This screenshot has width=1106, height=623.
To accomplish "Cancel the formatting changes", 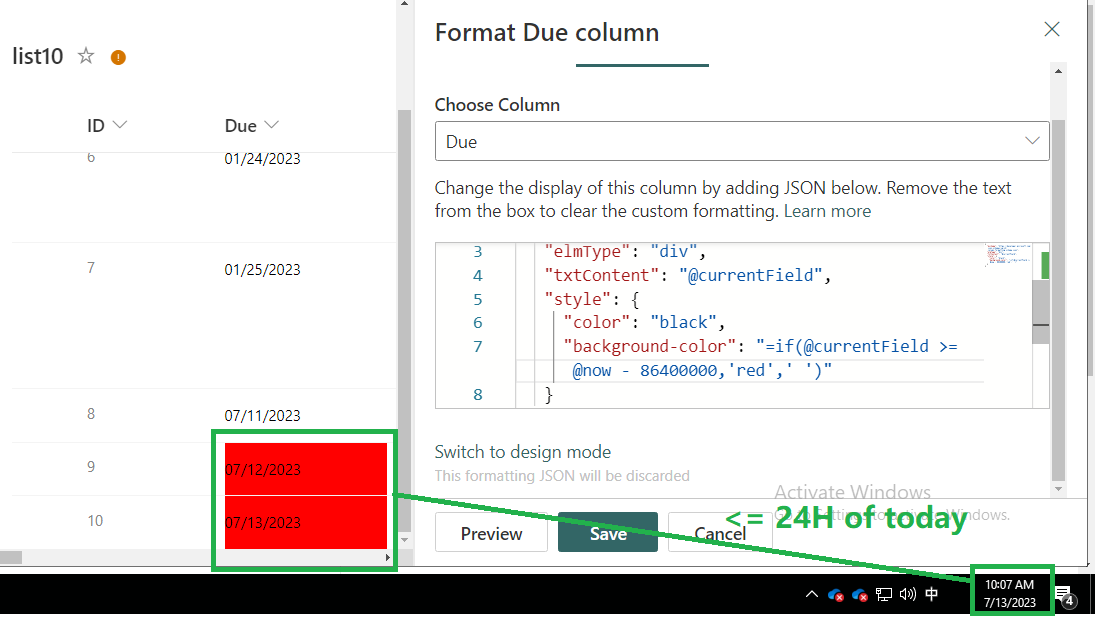I will [x=719, y=533].
